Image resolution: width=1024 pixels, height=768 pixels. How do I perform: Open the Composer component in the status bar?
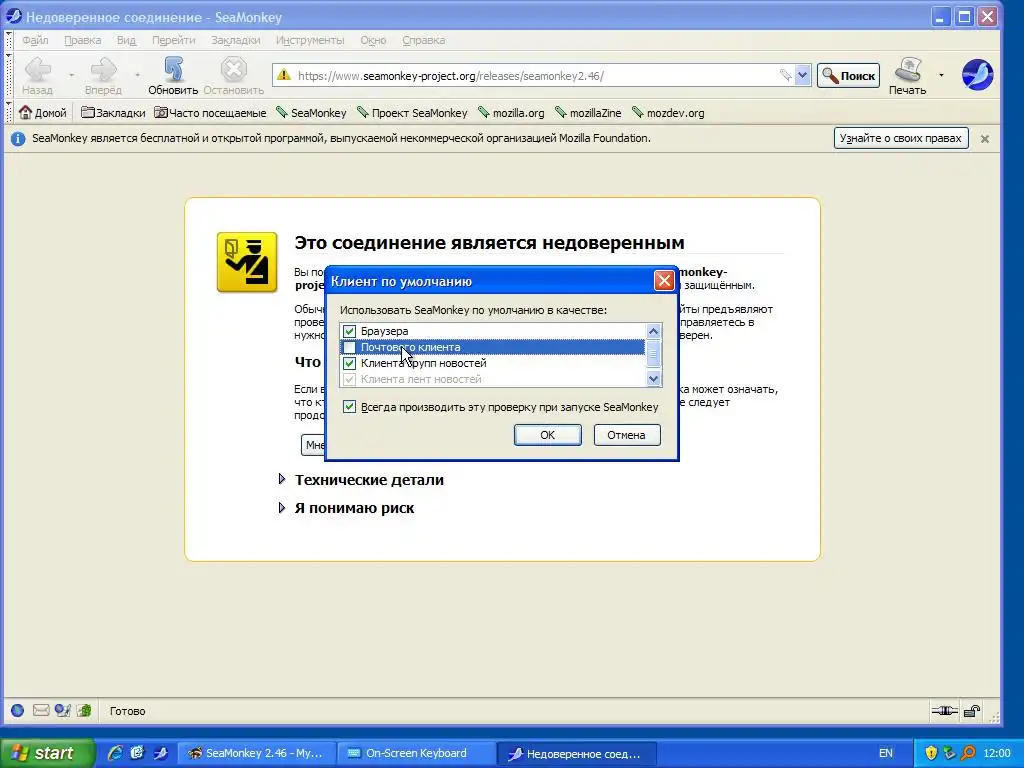63,711
